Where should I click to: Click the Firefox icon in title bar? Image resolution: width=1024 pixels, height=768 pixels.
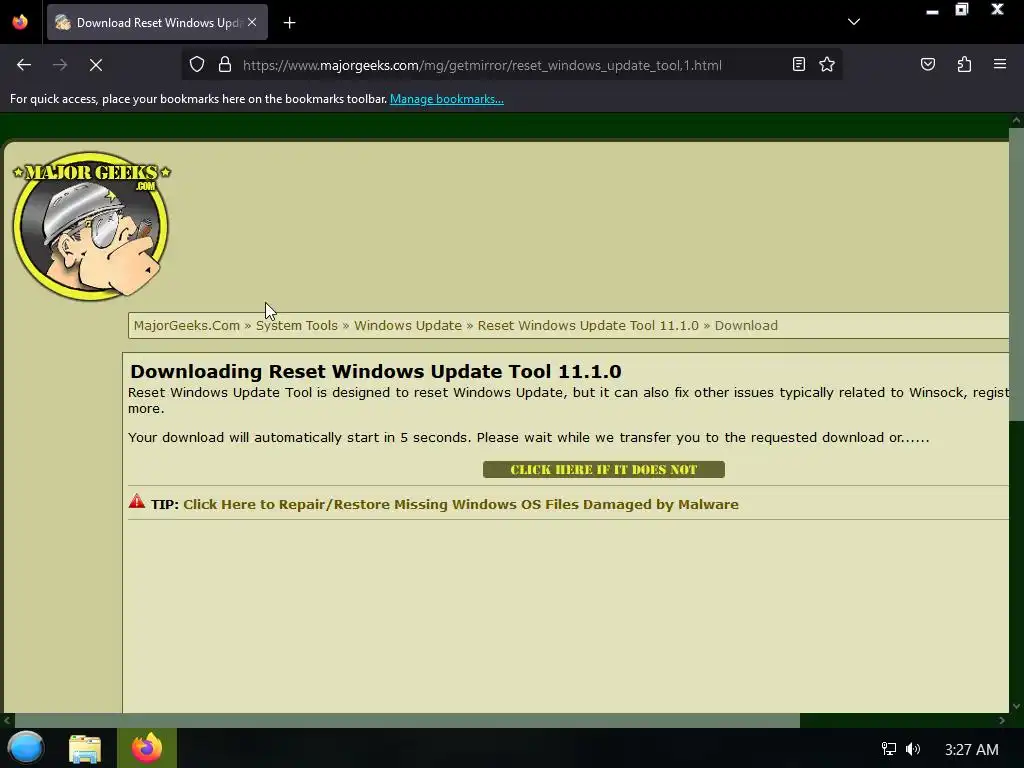20,22
